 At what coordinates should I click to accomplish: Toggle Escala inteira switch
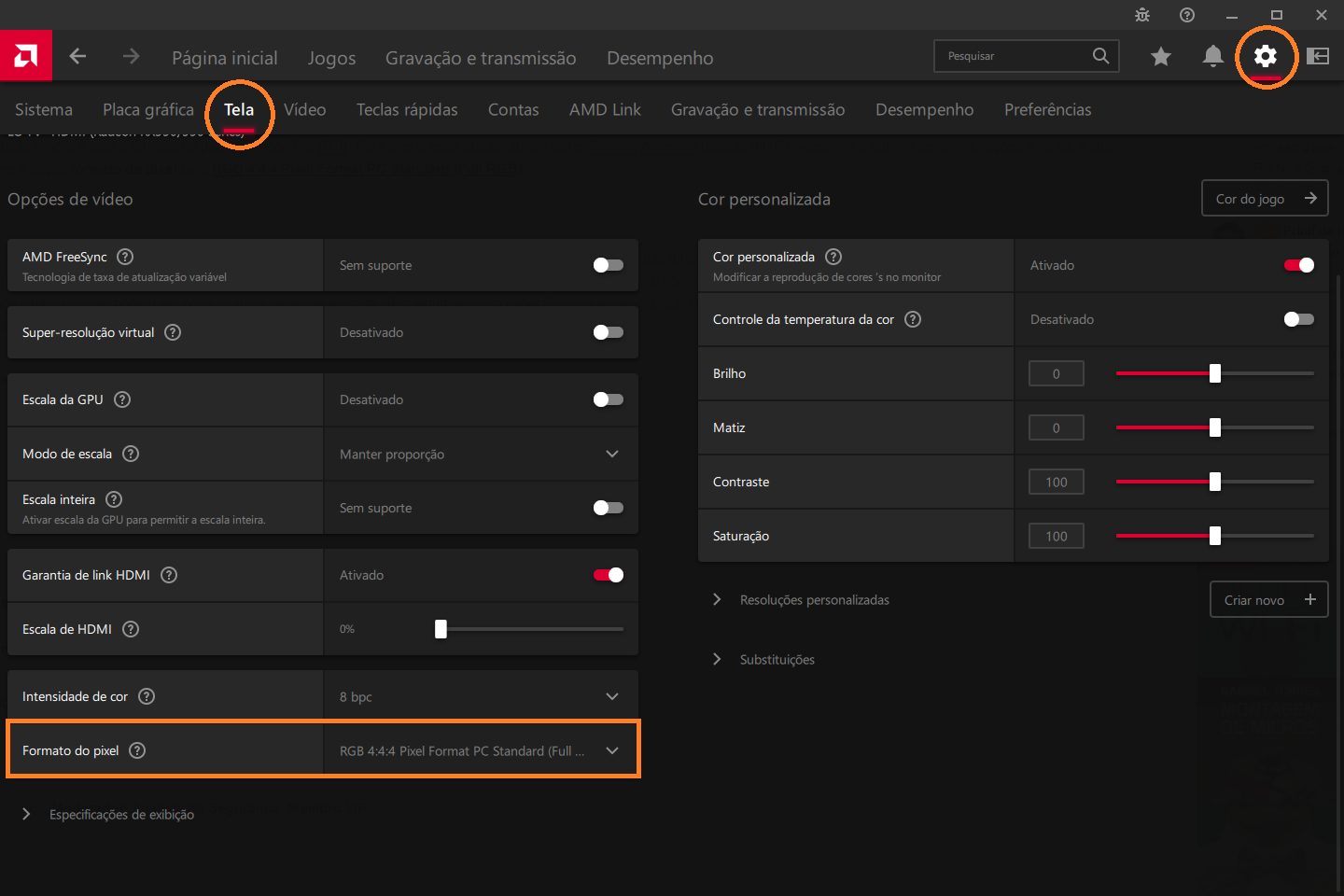coord(609,508)
